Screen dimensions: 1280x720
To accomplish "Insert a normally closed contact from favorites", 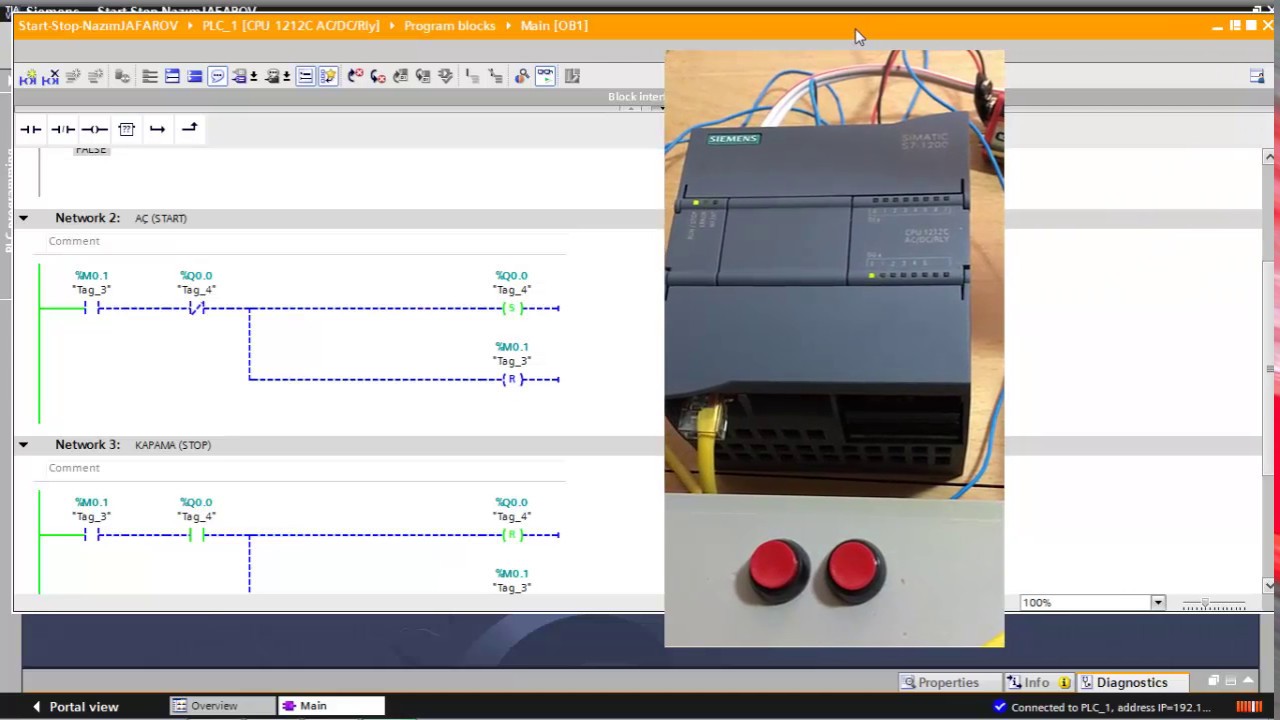I will click(63, 129).
